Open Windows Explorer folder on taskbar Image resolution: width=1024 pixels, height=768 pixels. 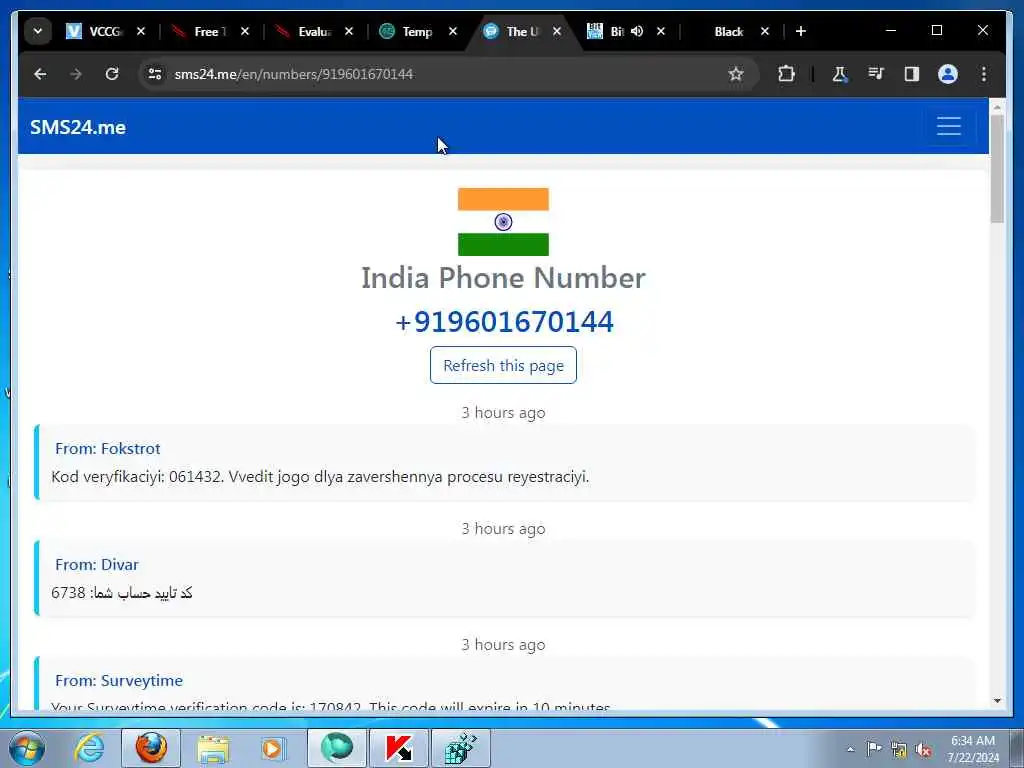pos(213,748)
